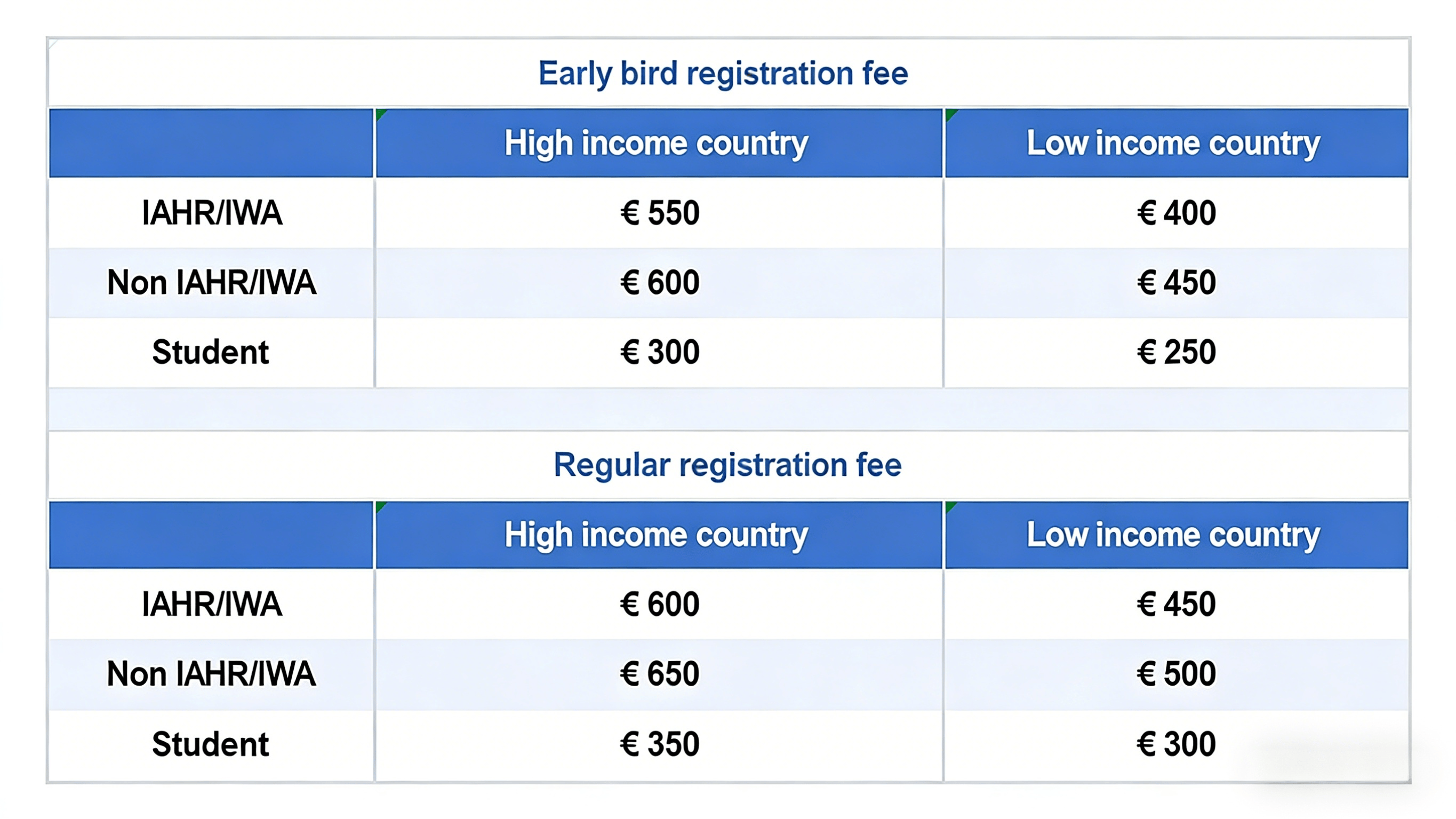This screenshot has width=1456, height=819.
Task: Select the € 650 fee cell
Action: click(x=660, y=674)
